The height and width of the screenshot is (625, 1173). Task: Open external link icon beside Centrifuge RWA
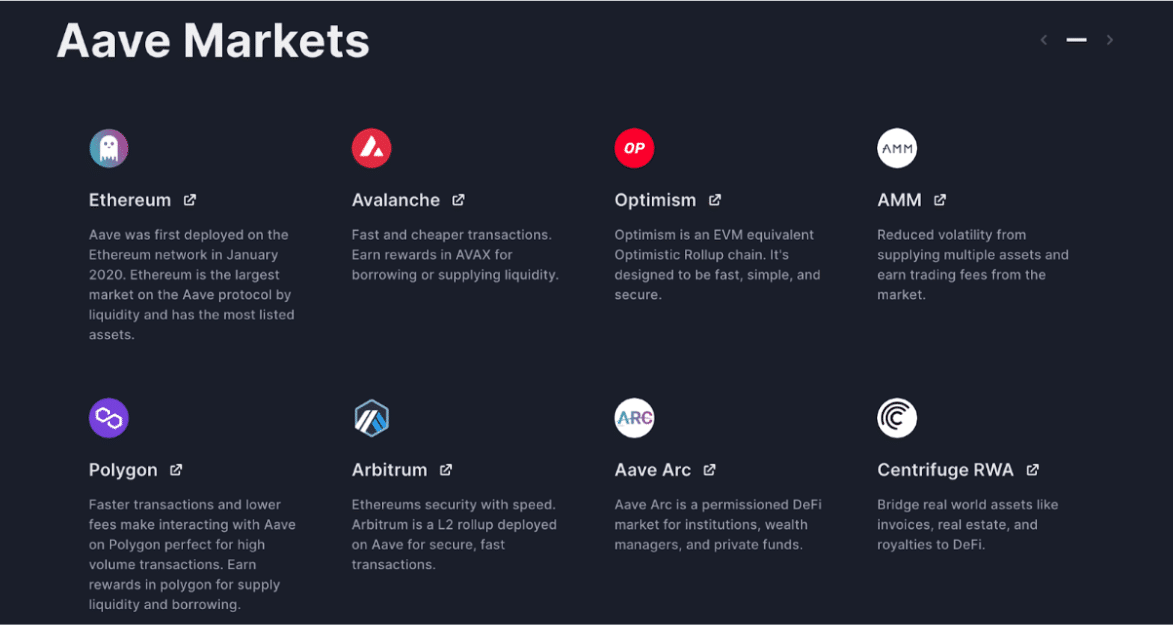click(x=1033, y=470)
